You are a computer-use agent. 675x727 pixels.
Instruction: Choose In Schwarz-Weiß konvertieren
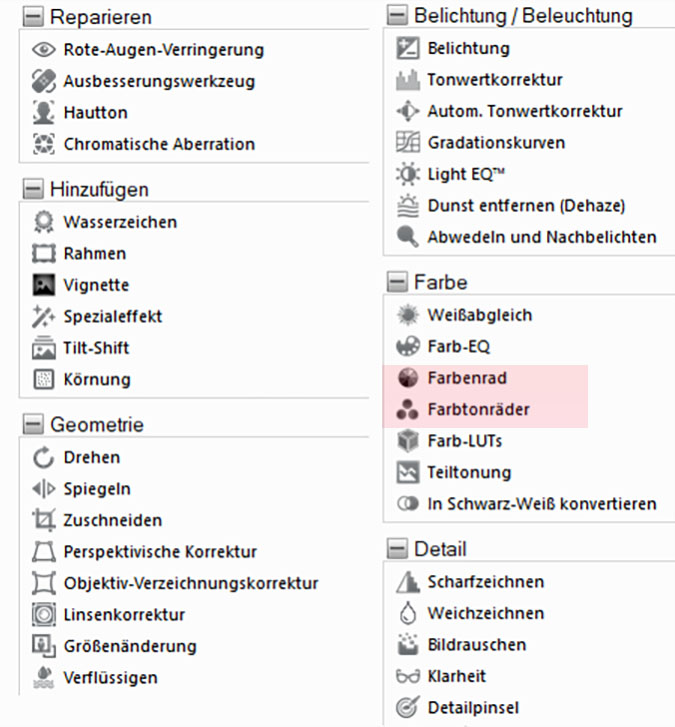tap(541, 504)
